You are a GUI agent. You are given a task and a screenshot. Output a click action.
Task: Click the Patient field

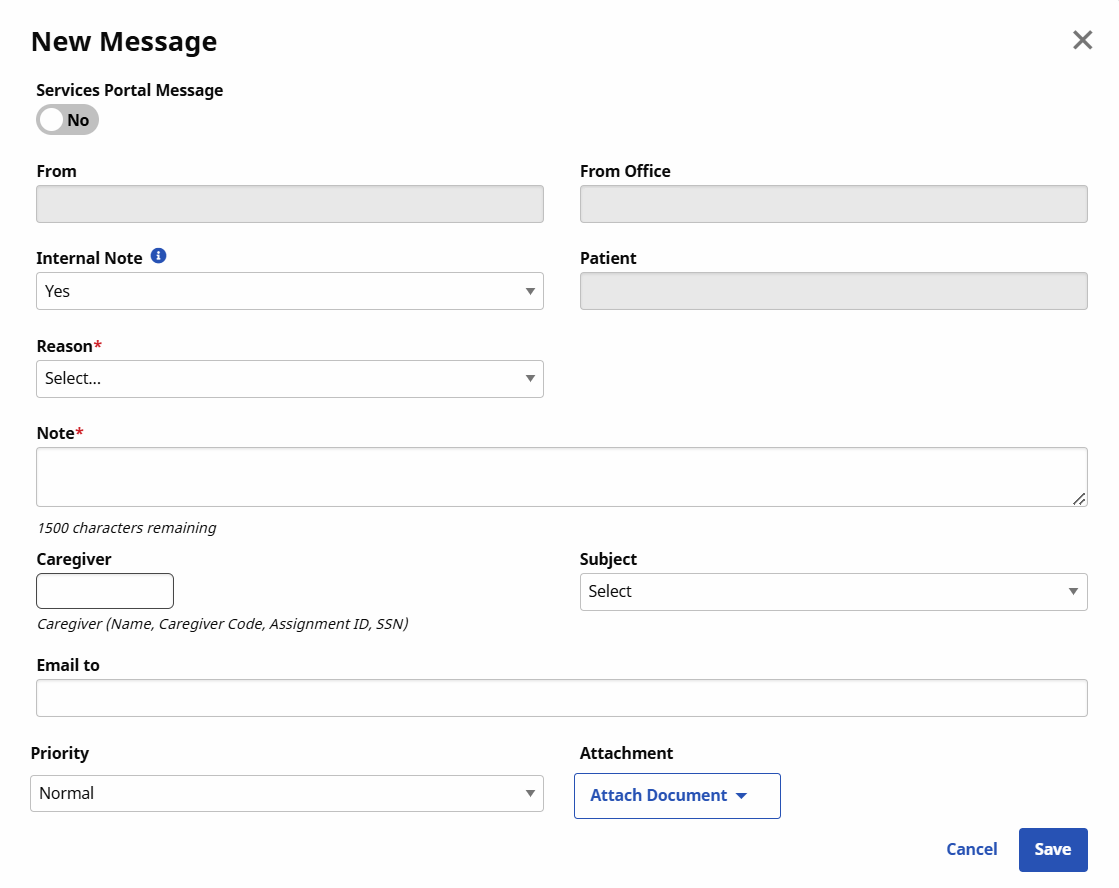coord(833,291)
